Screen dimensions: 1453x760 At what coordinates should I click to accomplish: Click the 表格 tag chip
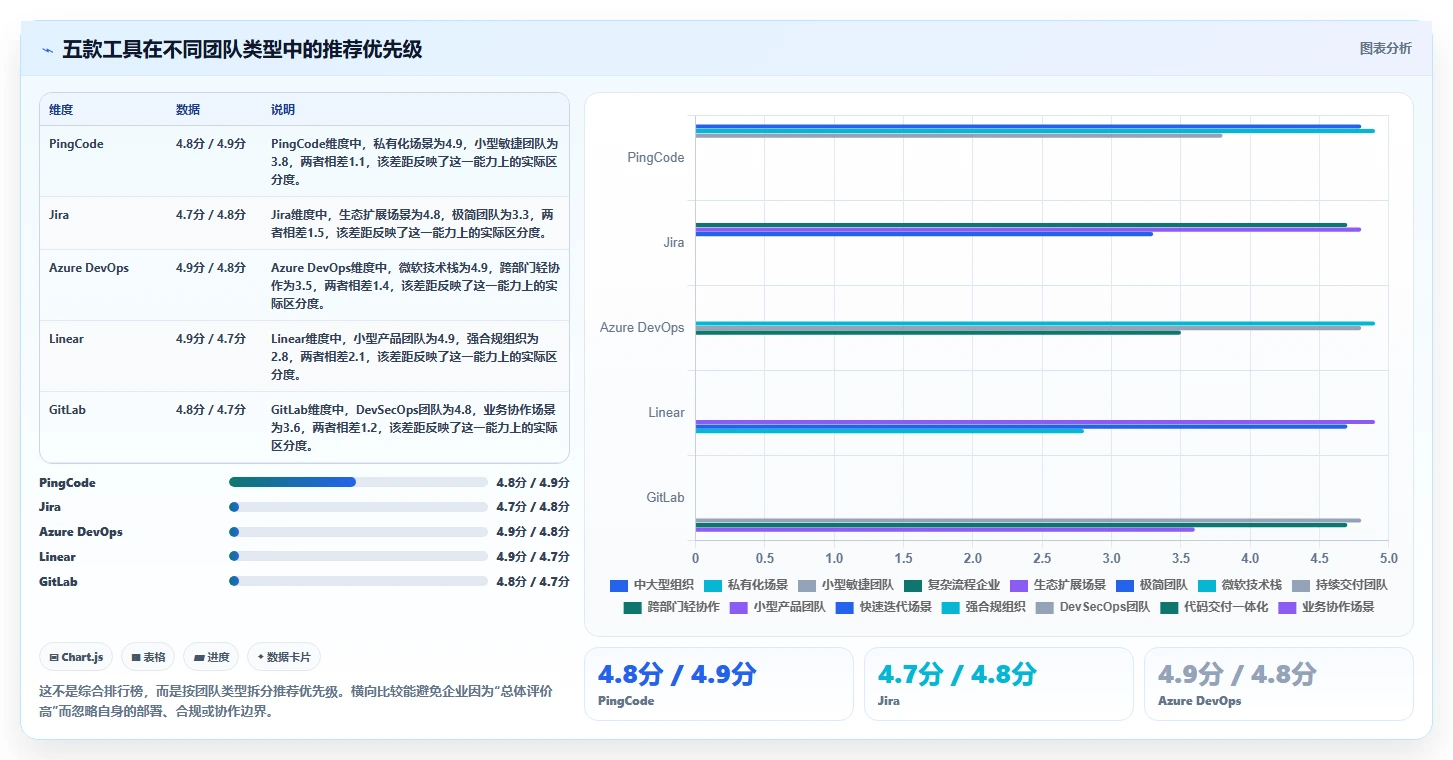click(x=148, y=657)
